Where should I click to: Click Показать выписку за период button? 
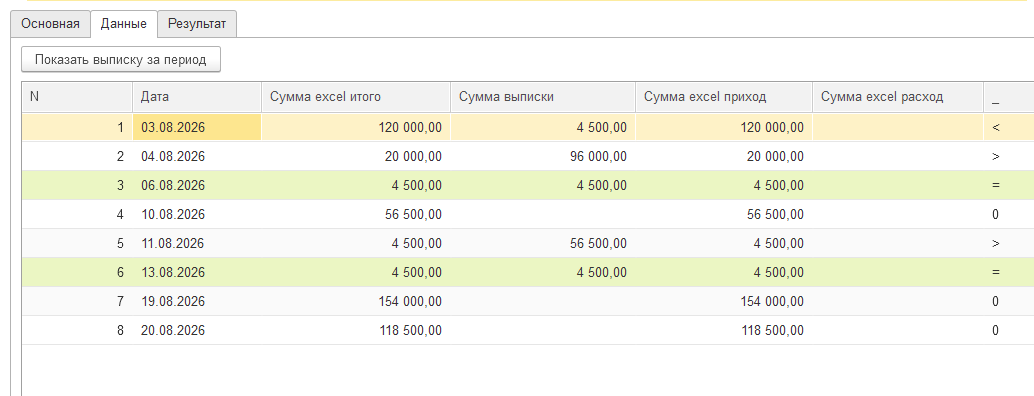pos(121,59)
